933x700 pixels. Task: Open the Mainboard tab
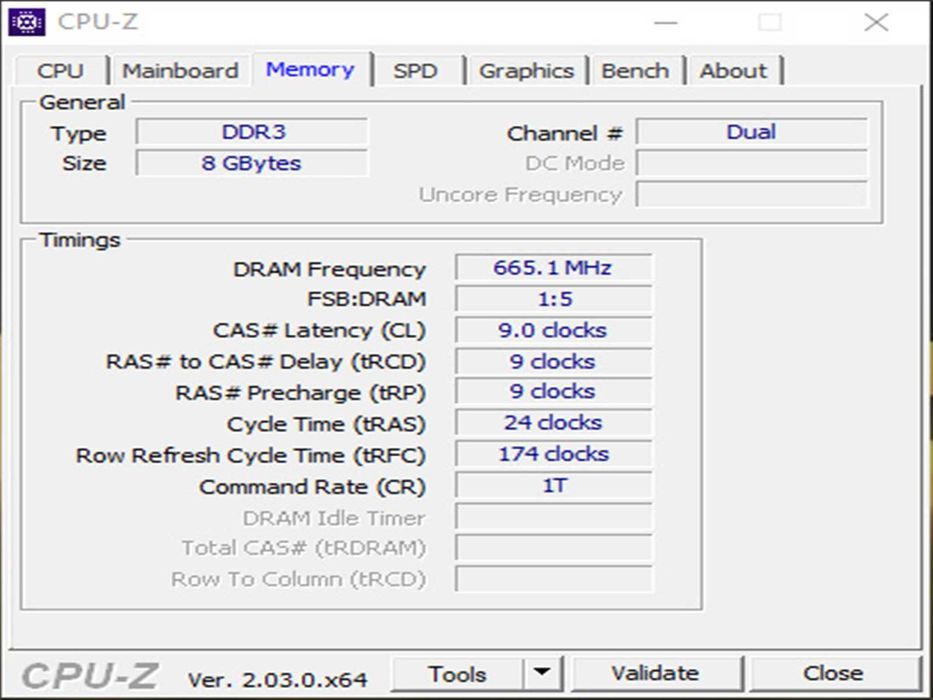(180, 71)
